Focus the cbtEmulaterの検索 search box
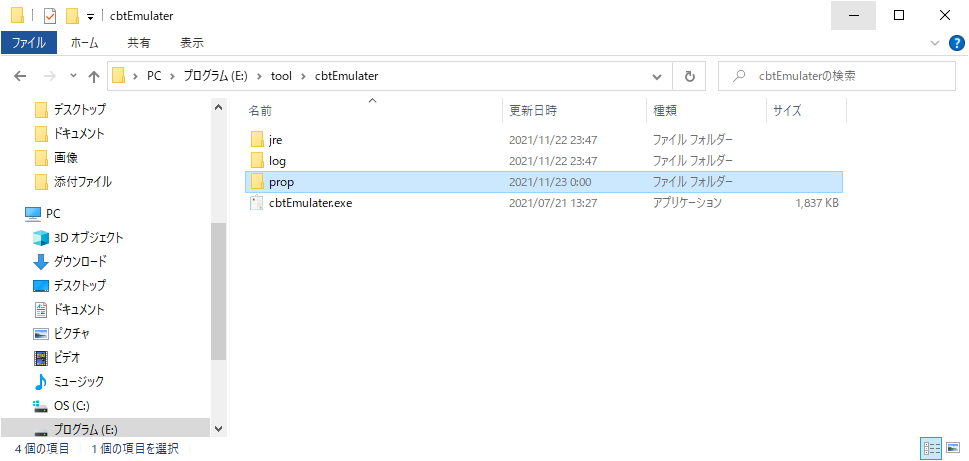This screenshot has width=969, height=461. [x=837, y=76]
